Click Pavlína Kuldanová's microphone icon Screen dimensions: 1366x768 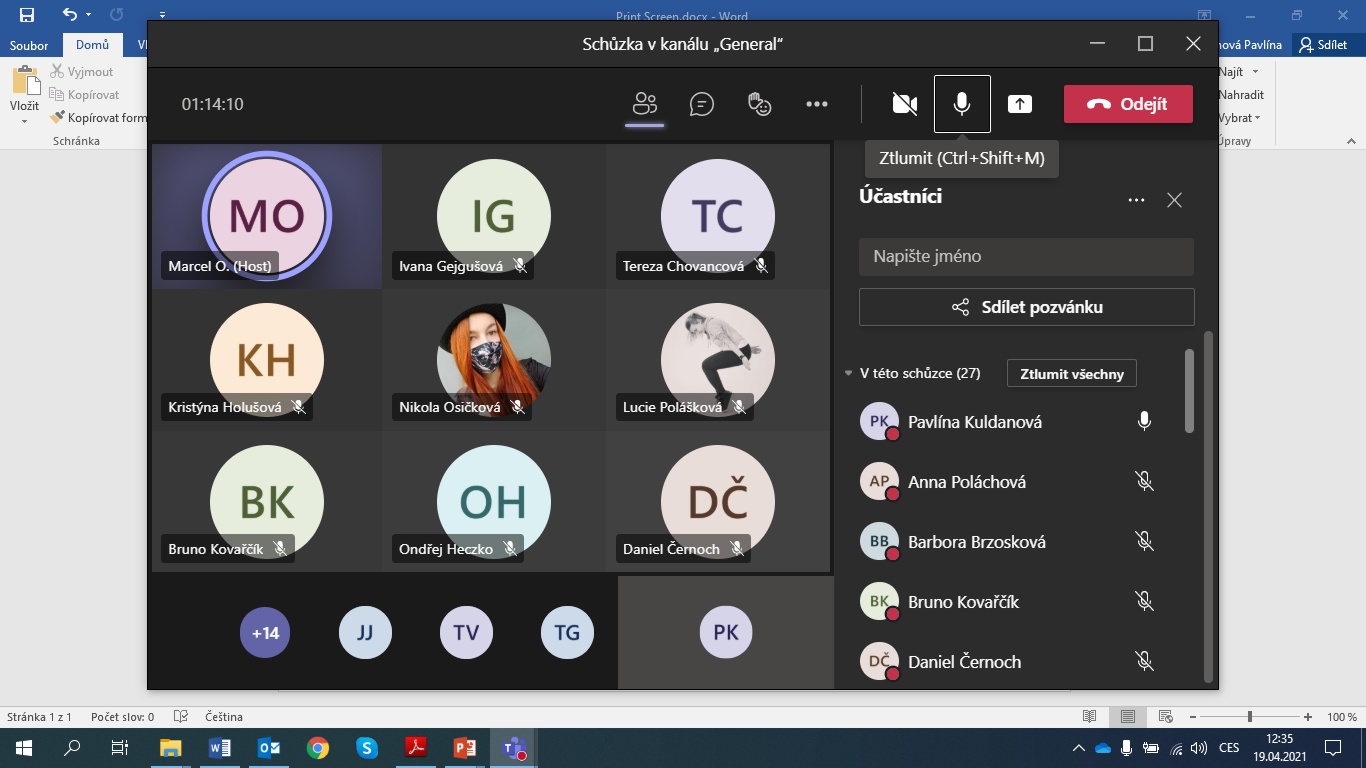click(x=1145, y=422)
